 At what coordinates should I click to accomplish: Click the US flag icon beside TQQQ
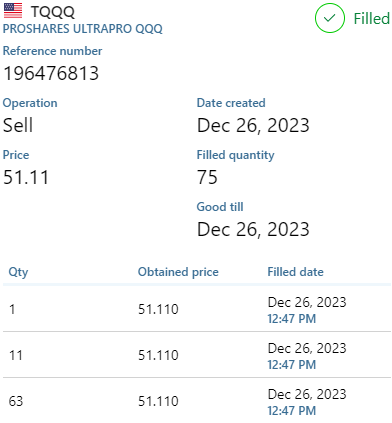tap(13, 10)
